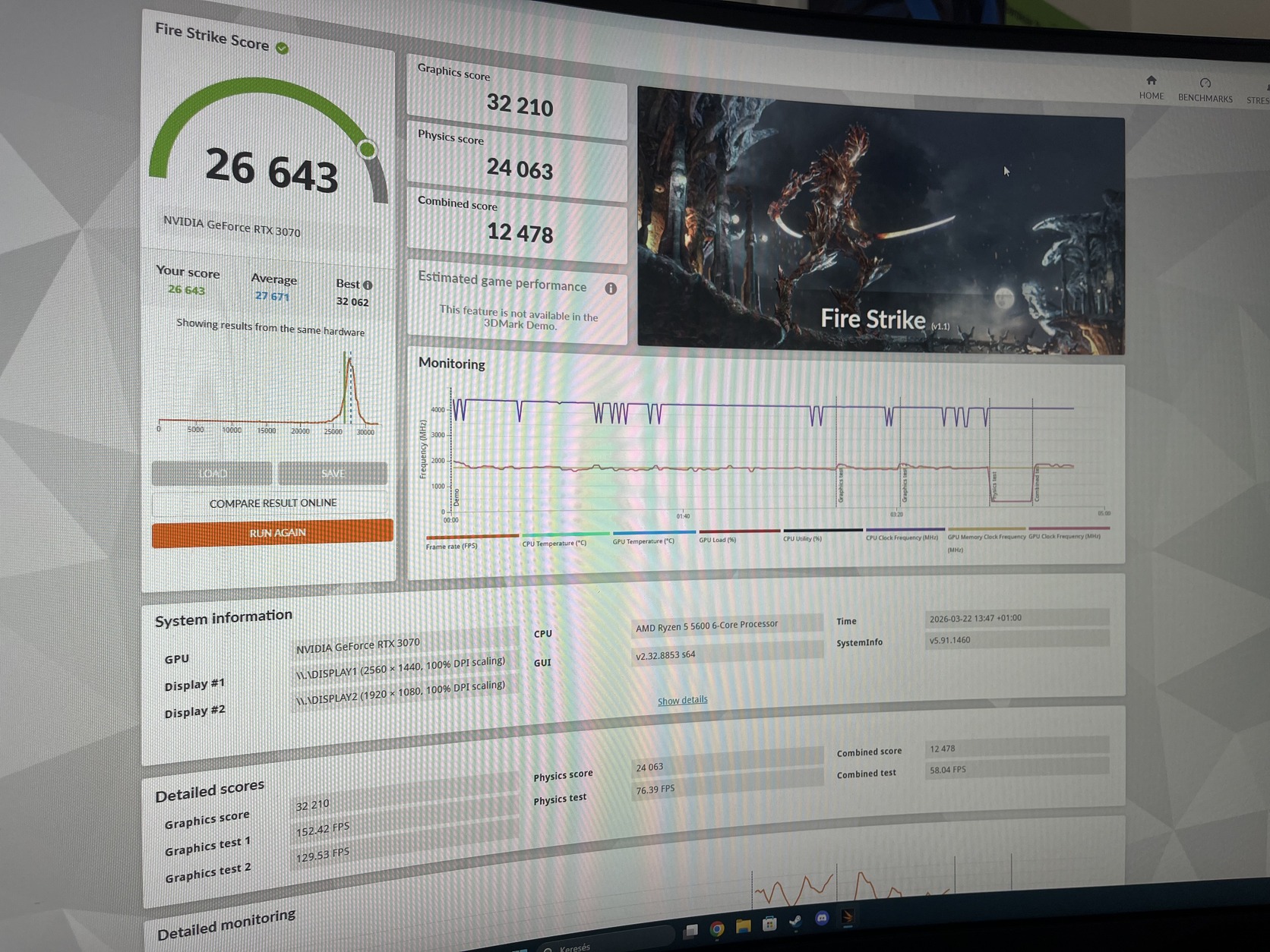Open Microsoft Store from the taskbar
The image size is (1270, 952).
769,923
